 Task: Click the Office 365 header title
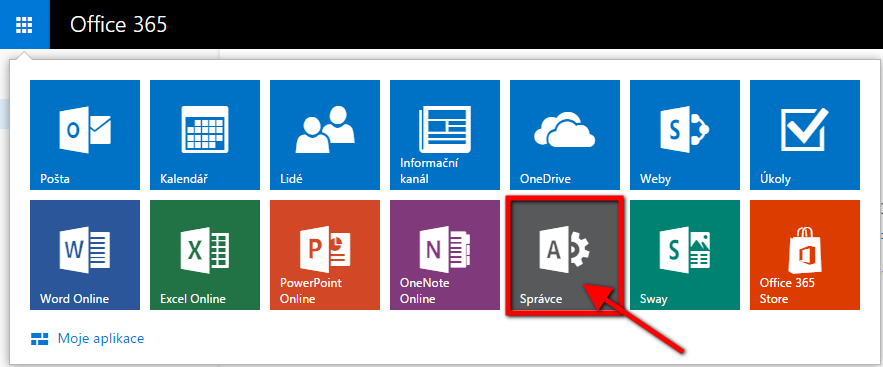(118, 24)
